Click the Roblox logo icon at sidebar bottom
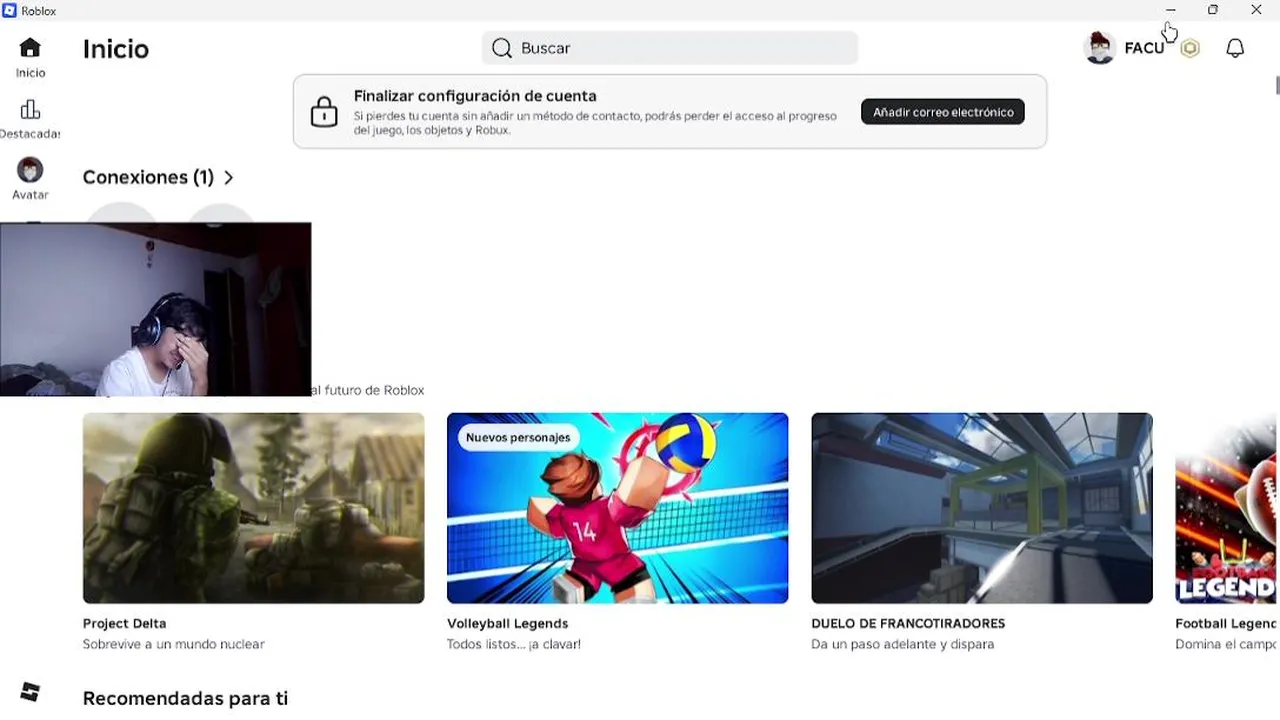 coord(30,692)
